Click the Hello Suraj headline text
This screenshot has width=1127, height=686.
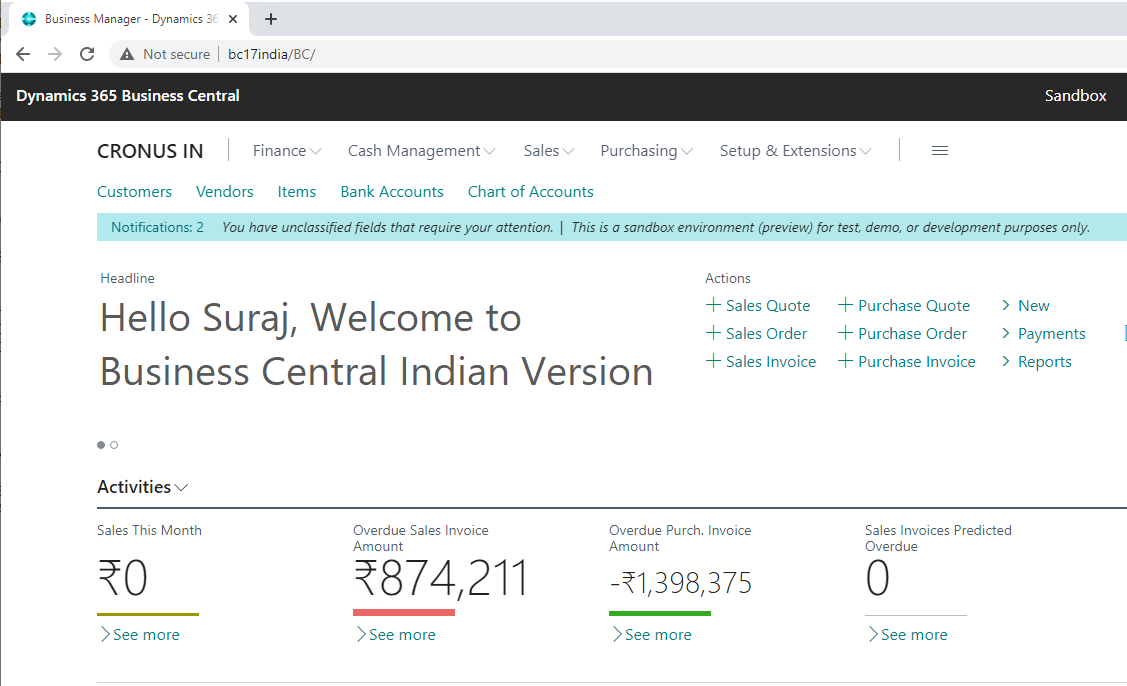[376, 344]
